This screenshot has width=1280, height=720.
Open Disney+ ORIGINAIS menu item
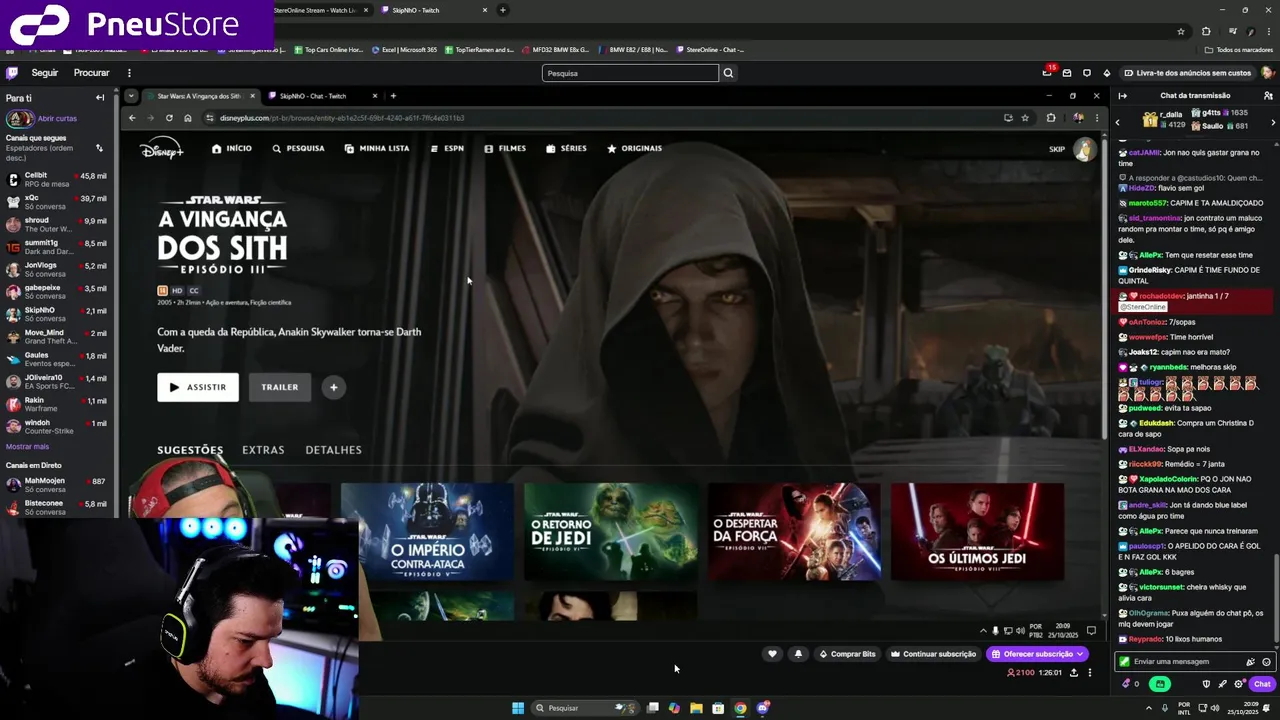(x=634, y=148)
